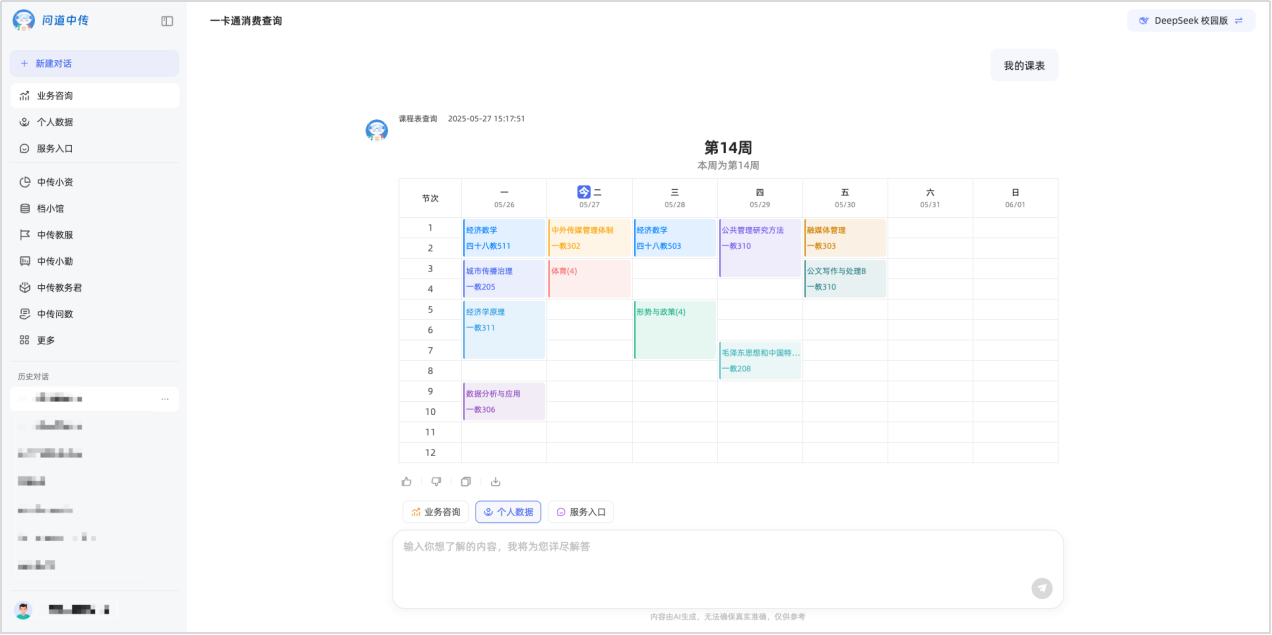Viewport: 1272px width, 635px height.
Task: Collapse the sidebar panel icon
Action: [167, 21]
